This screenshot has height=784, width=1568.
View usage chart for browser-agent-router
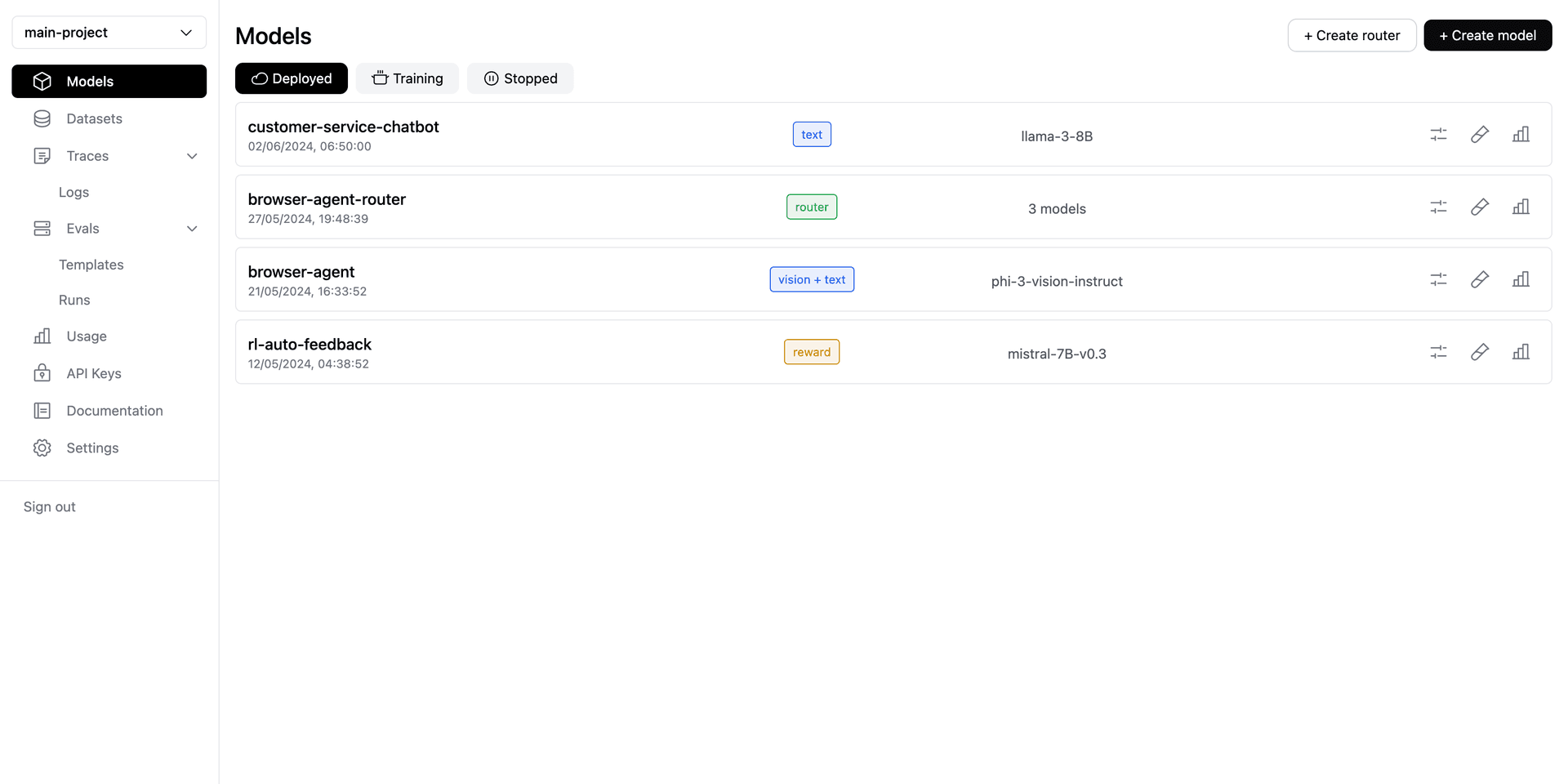[x=1521, y=207]
